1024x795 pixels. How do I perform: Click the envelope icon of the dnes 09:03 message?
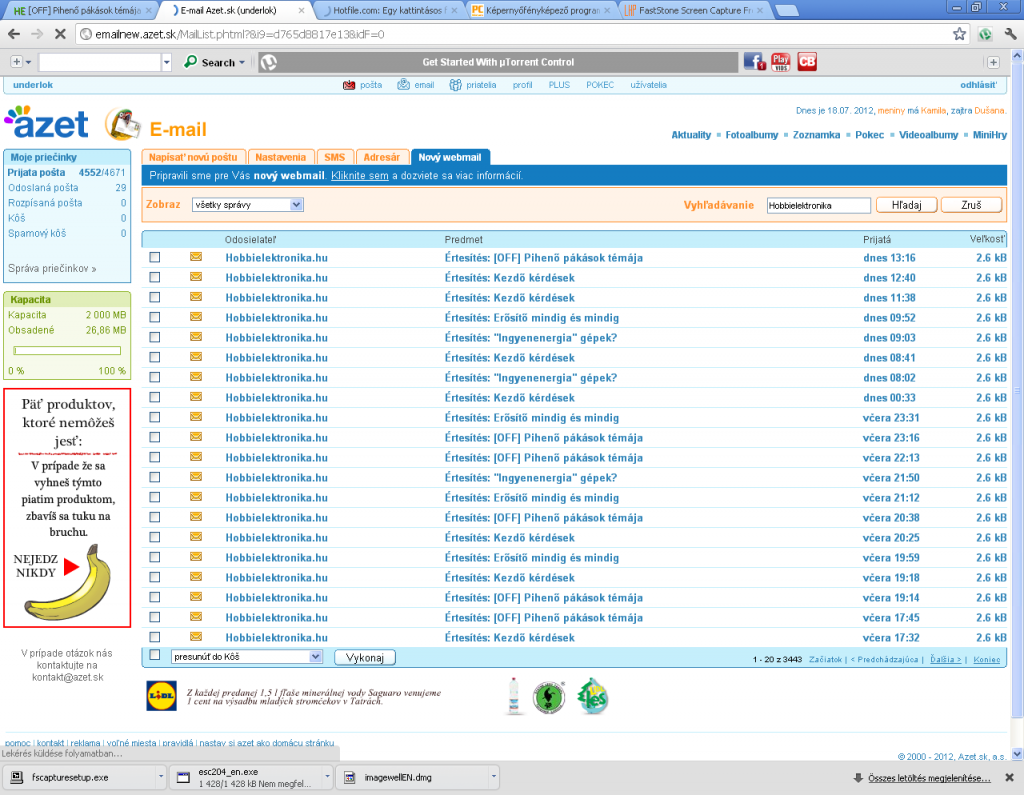196,337
